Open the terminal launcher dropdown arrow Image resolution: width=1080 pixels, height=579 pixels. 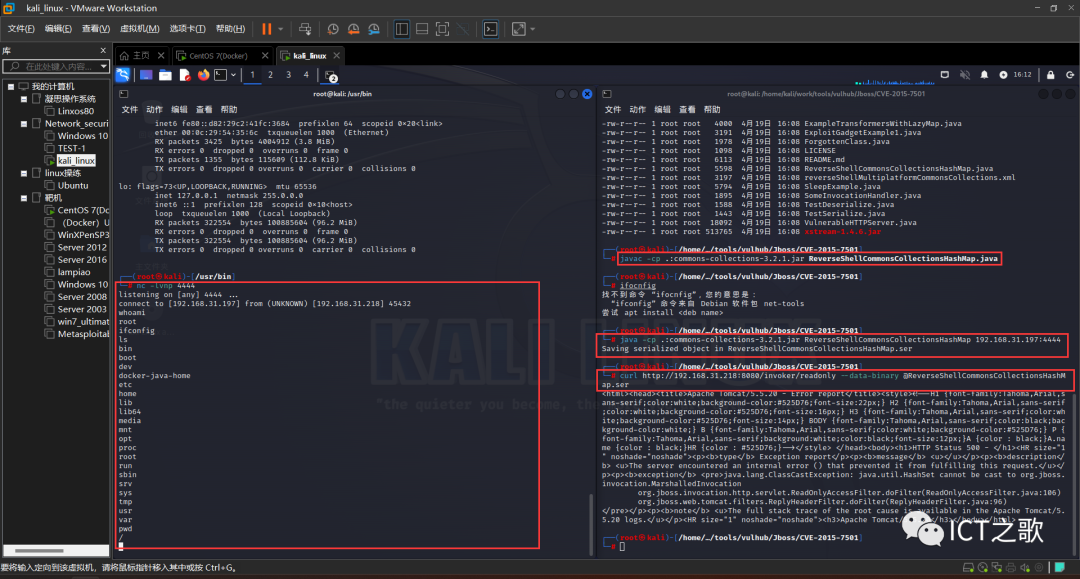(233, 75)
